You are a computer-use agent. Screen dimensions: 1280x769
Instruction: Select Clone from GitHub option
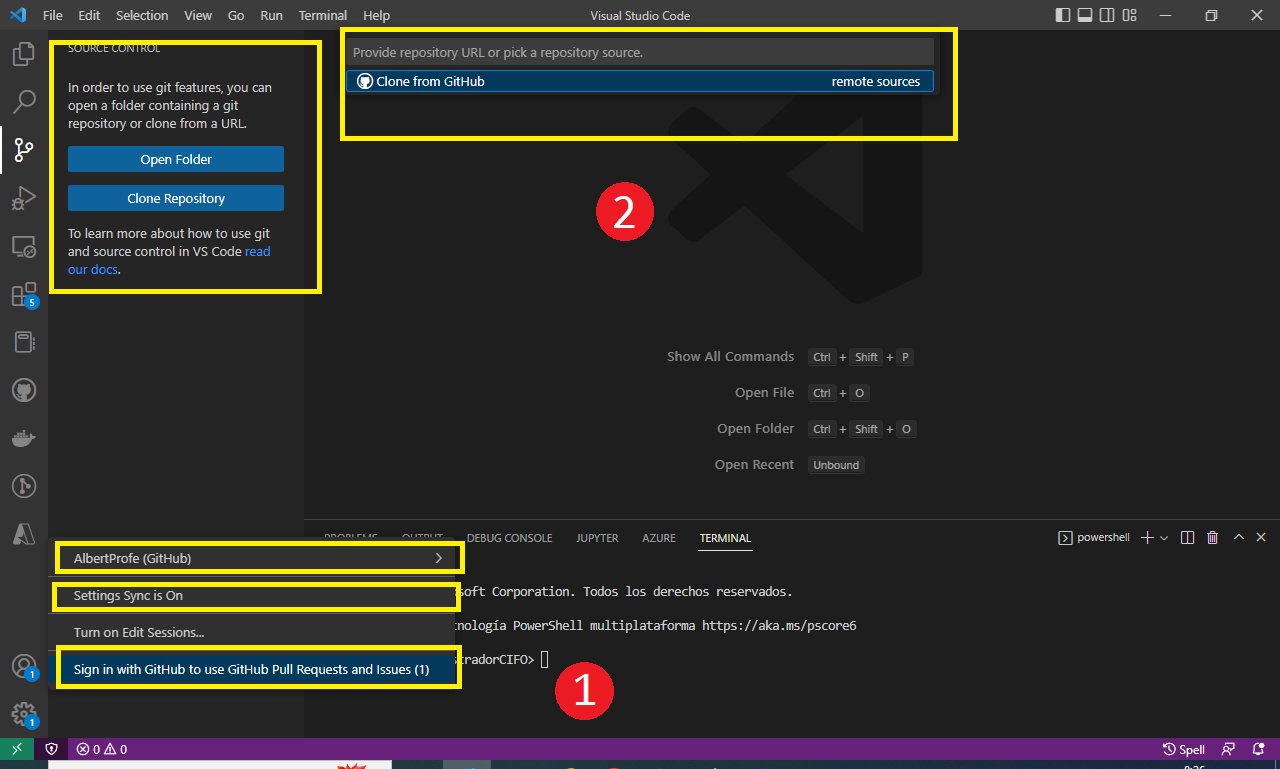640,81
